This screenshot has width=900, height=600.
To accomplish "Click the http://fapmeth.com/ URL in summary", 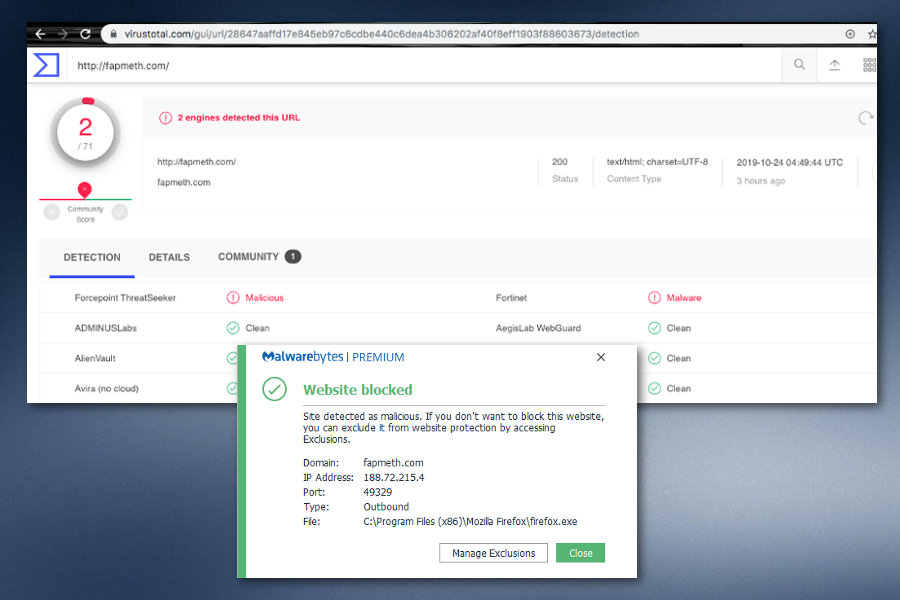I will pos(197,162).
